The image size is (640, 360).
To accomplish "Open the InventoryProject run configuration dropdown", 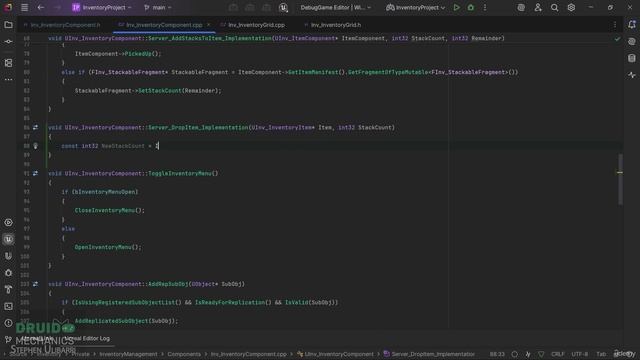I will [415, 7].
